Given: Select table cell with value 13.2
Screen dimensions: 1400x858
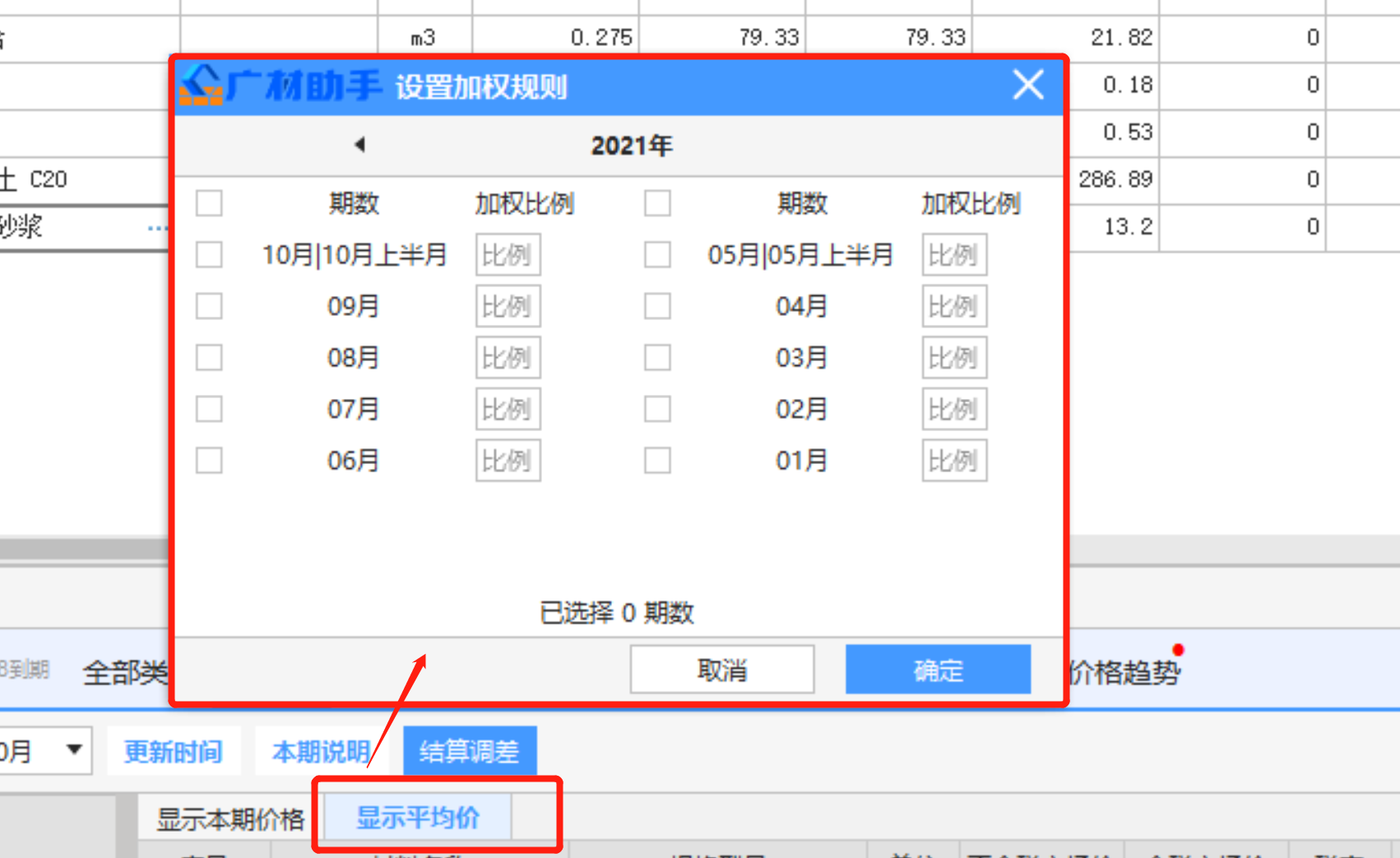Looking at the screenshot, I should click(x=1114, y=227).
